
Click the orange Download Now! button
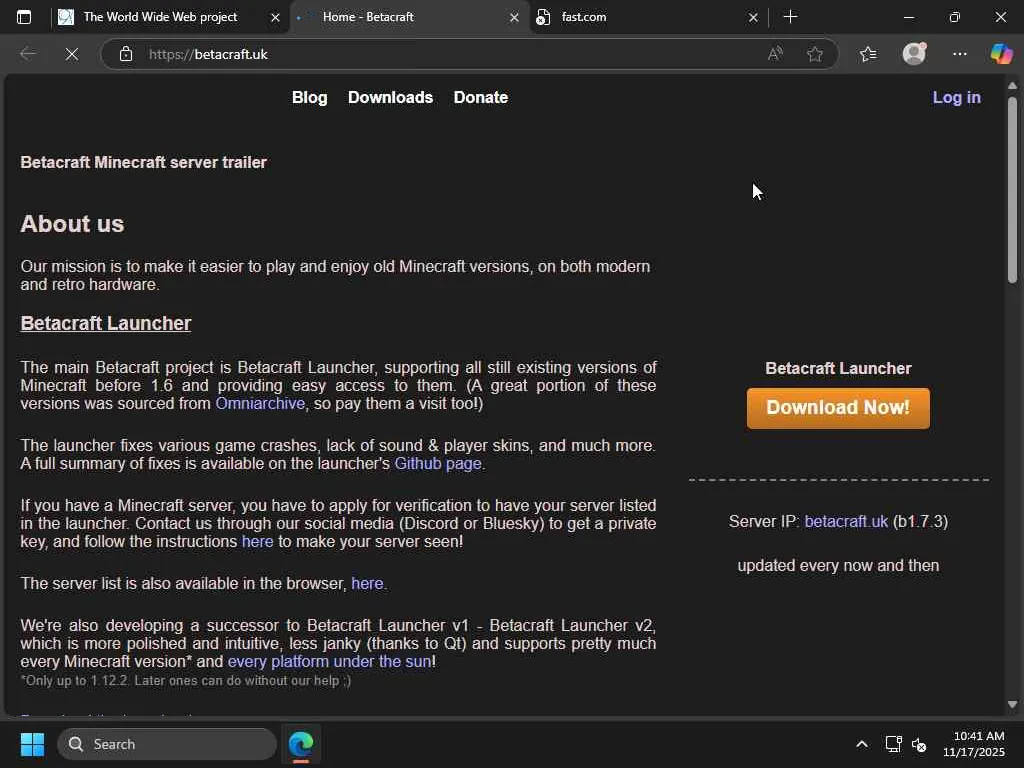[838, 408]
